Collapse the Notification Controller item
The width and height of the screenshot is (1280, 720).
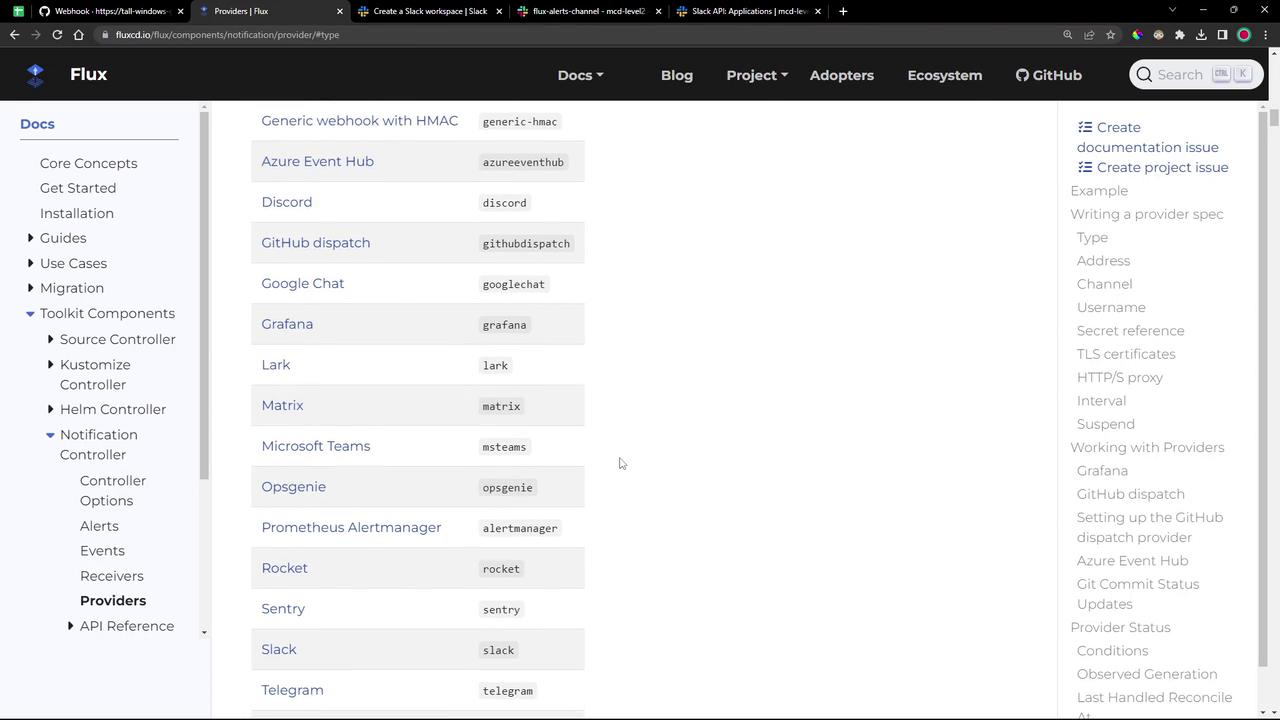pyautogui.click(x=50, y=435)
